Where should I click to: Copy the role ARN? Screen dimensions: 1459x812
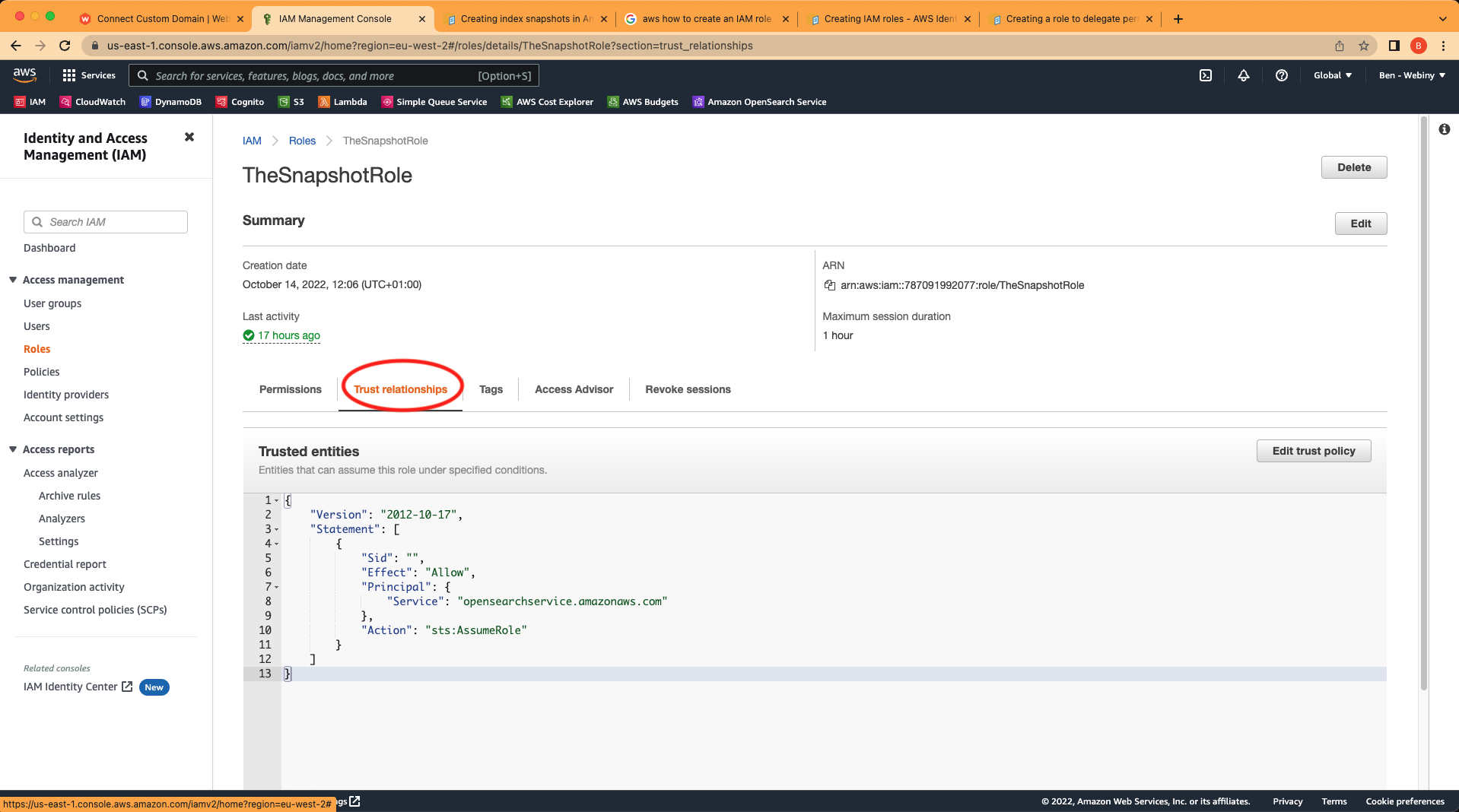[830, 285]
